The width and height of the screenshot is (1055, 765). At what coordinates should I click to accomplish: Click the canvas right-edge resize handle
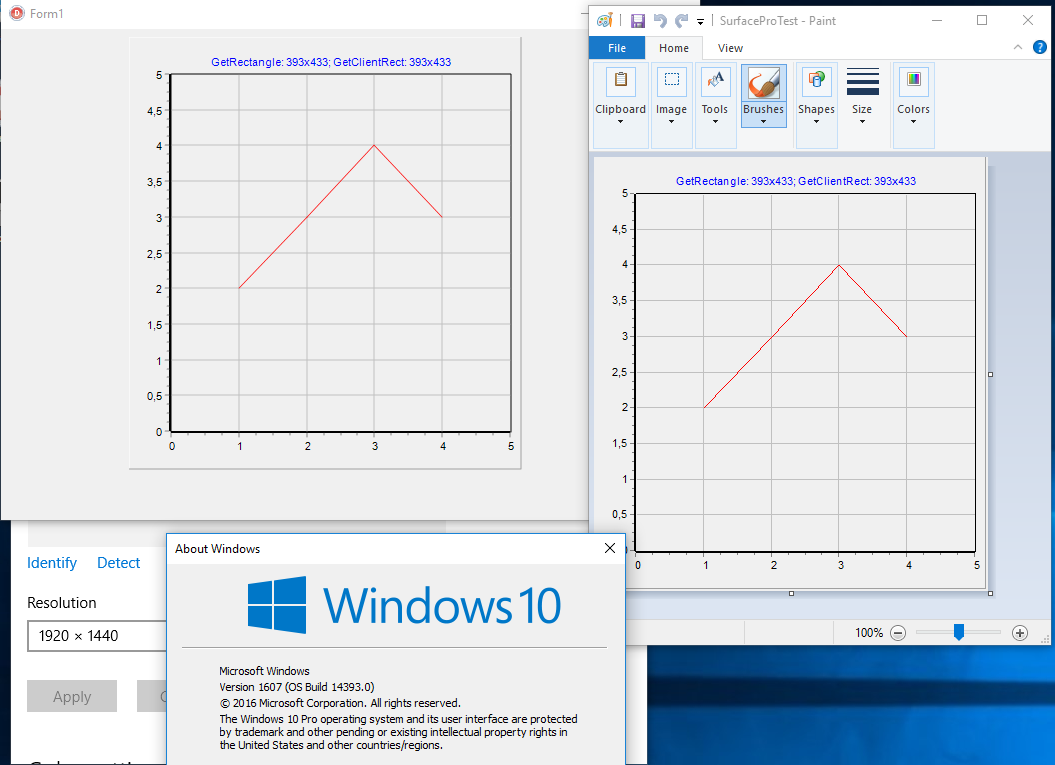(x=990, y=374)
